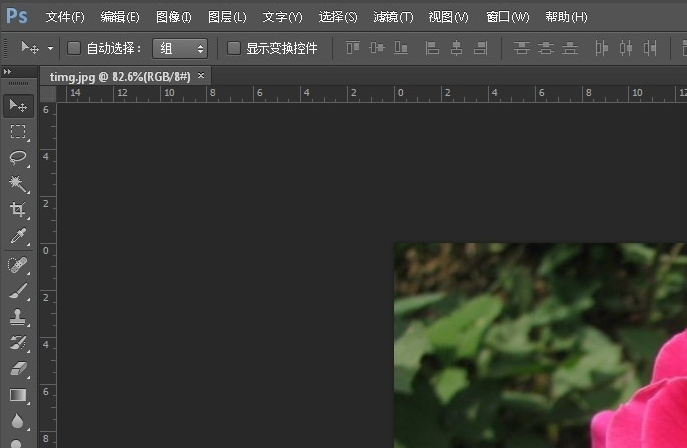Select the Crop tool
687x448 pixels.
[x=18, y=210]
